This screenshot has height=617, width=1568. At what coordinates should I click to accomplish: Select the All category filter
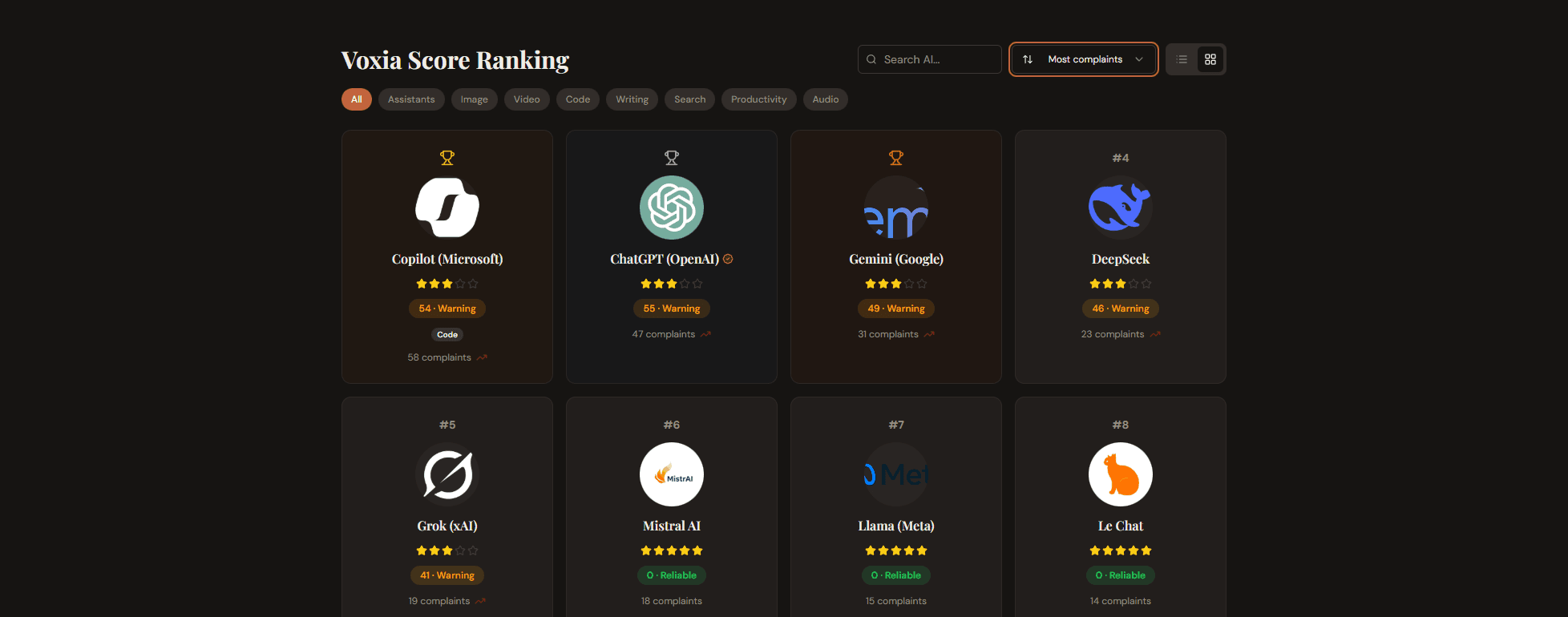pos(357,99)
